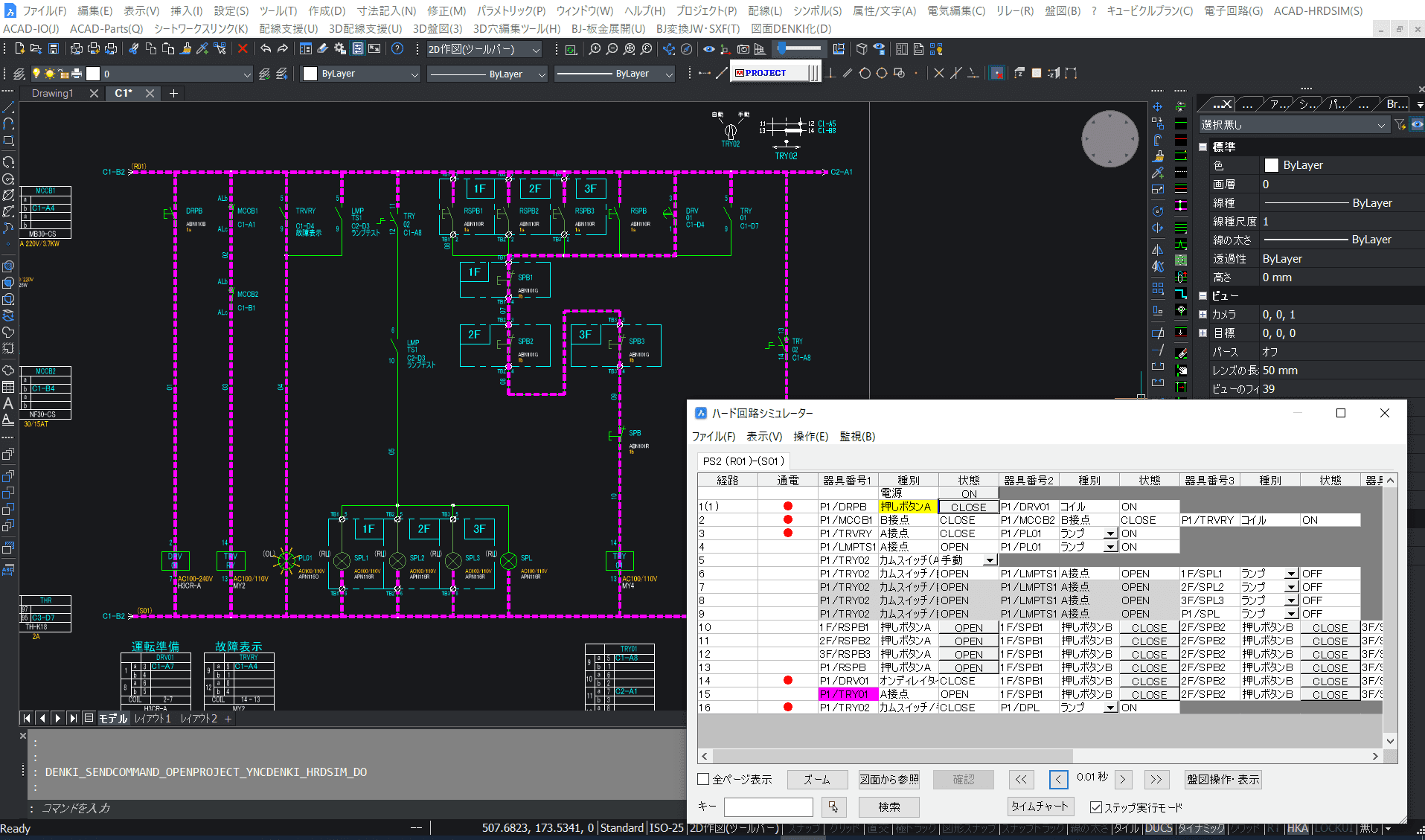
Task: Click the new drawing file icon
Action: (19, 49)
